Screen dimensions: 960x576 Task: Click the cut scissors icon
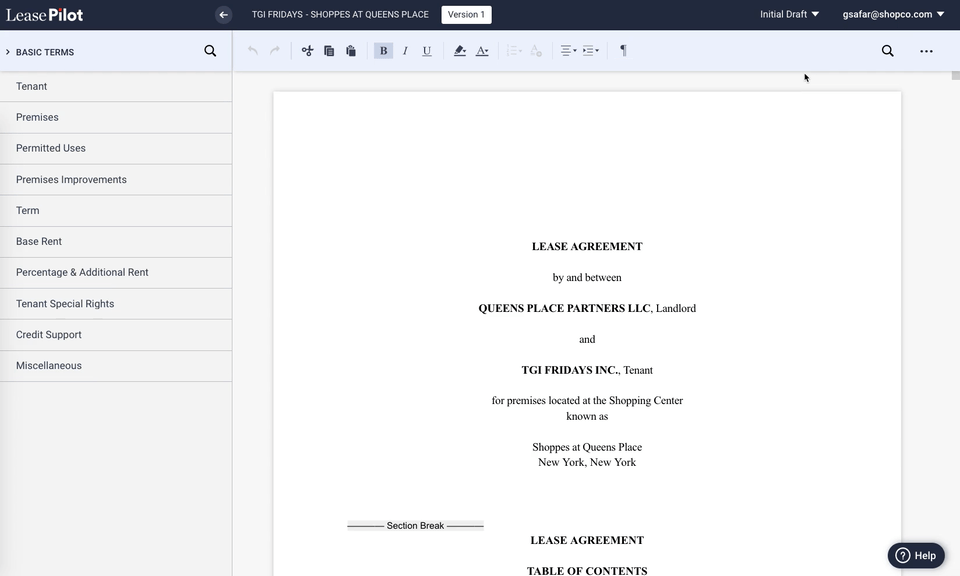pos(307,51)
